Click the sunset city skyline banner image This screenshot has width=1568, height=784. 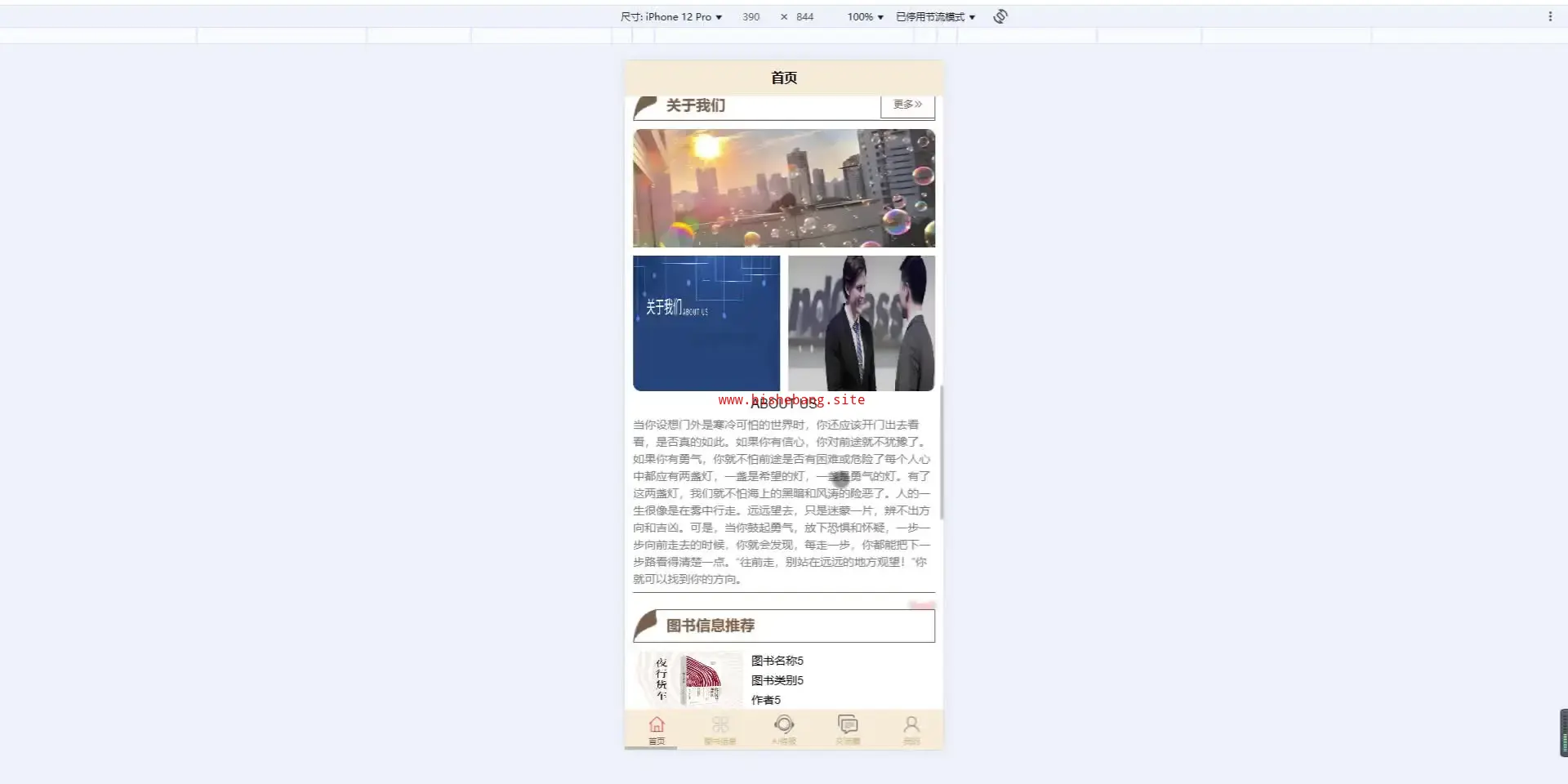784,188
